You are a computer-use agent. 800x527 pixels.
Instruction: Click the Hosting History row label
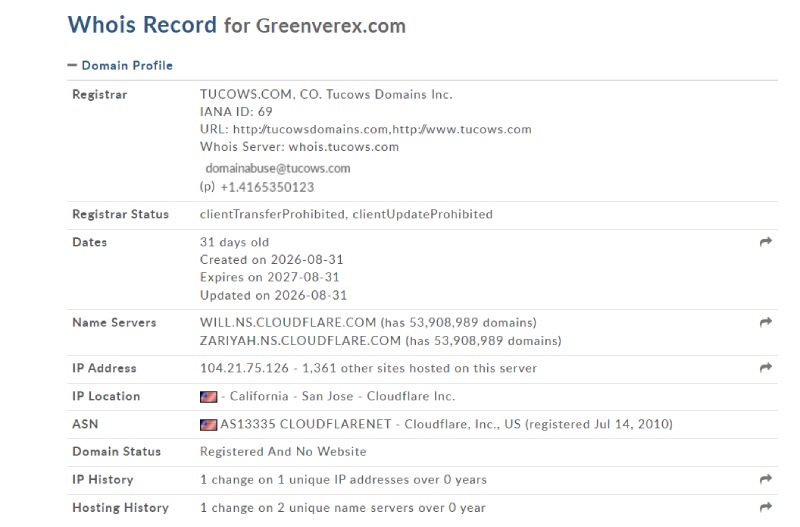click(120, 508)
